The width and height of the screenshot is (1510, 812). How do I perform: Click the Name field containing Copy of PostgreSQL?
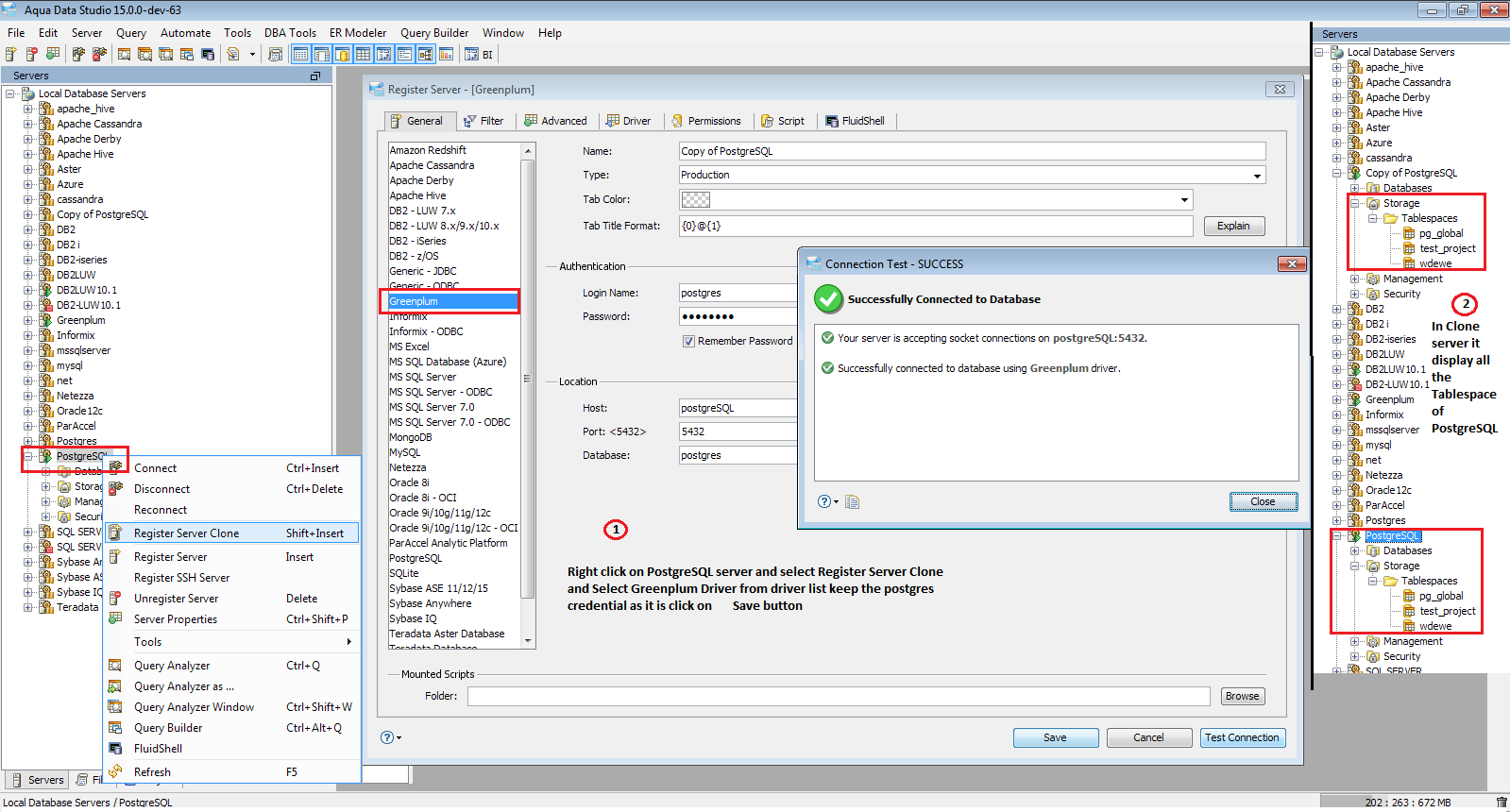point(972,151)
